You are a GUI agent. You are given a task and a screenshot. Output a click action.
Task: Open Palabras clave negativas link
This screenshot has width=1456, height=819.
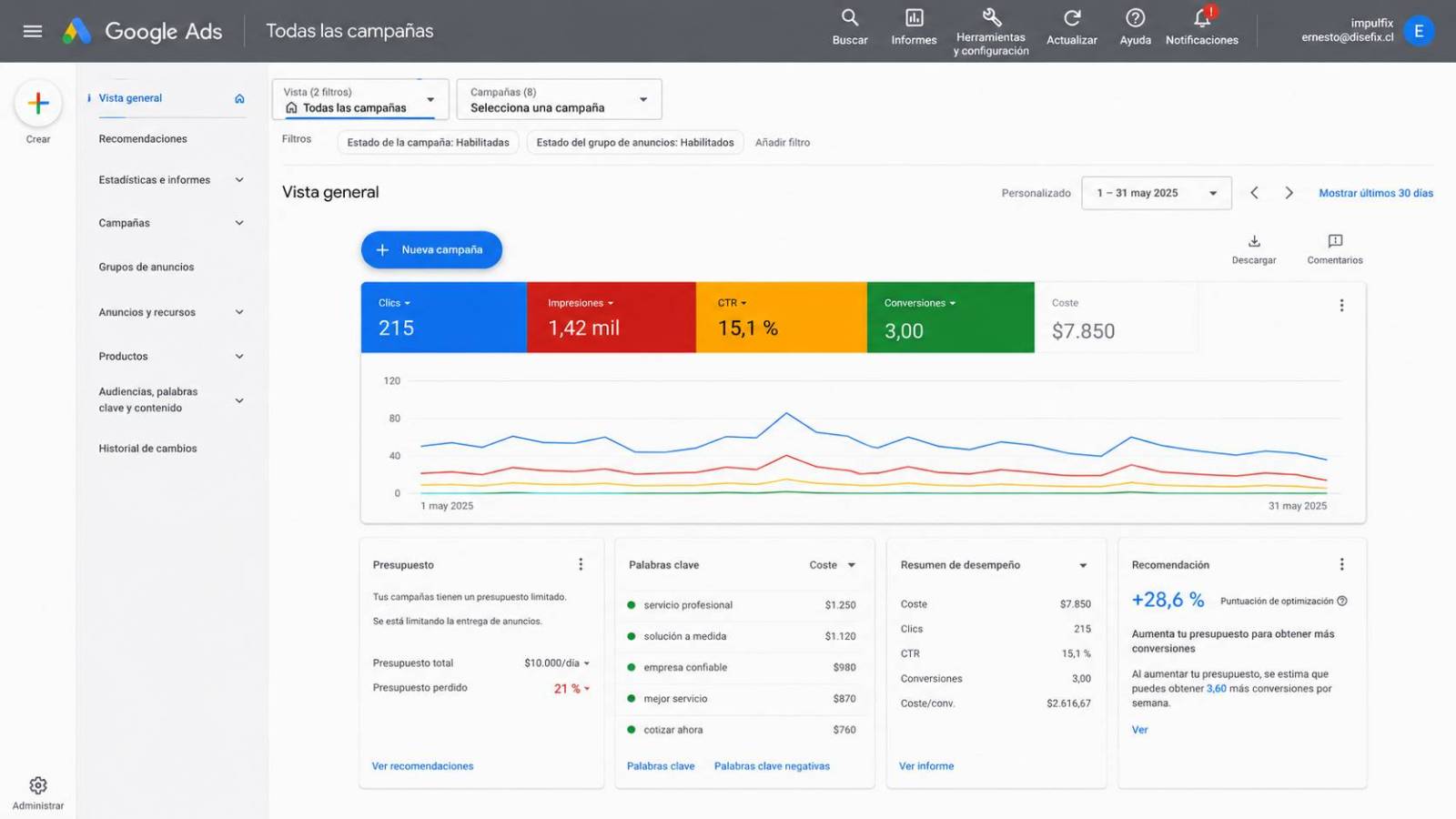pos(772,766)
